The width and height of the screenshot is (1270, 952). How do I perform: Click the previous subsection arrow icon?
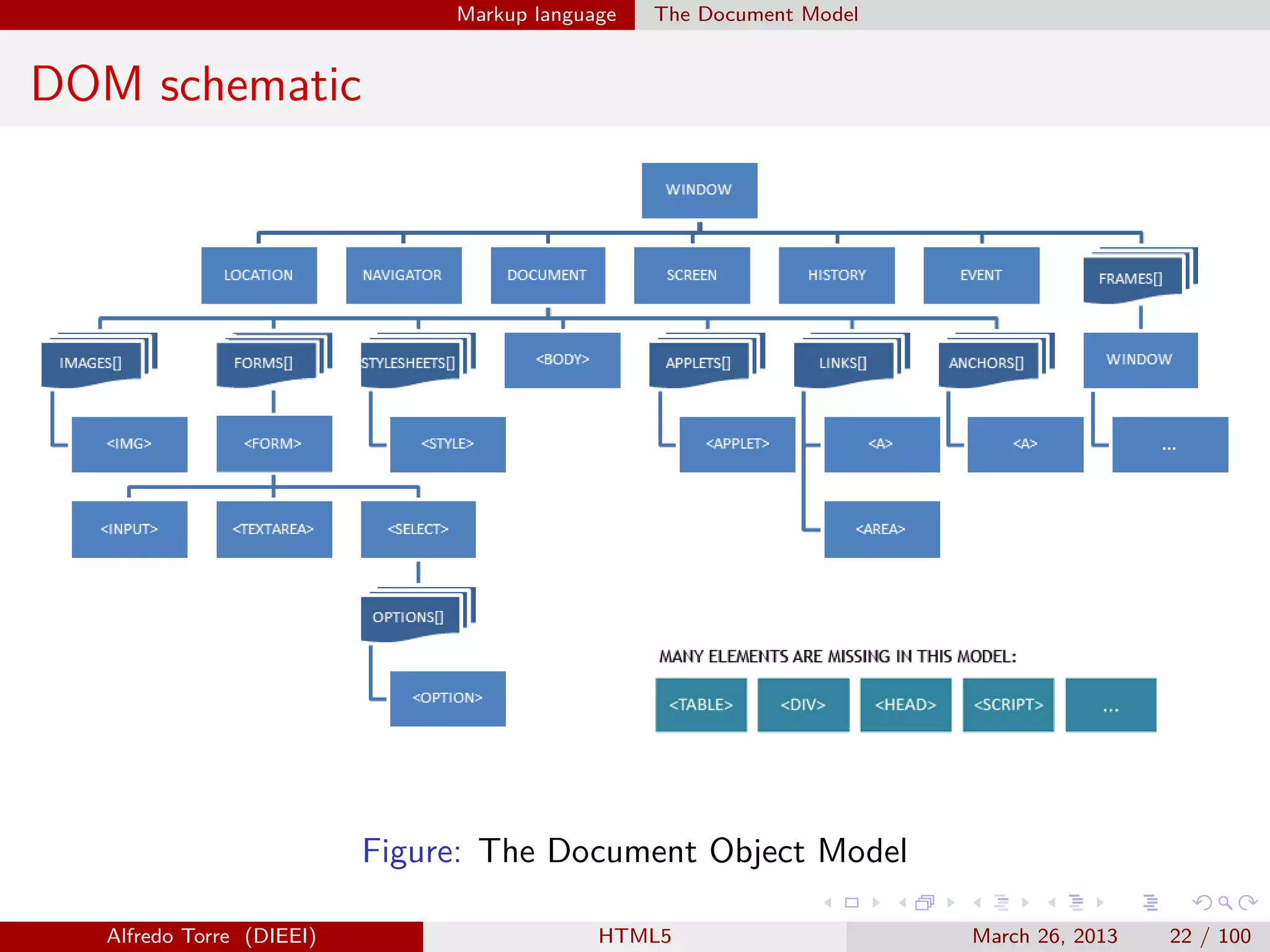click(977, 902)
